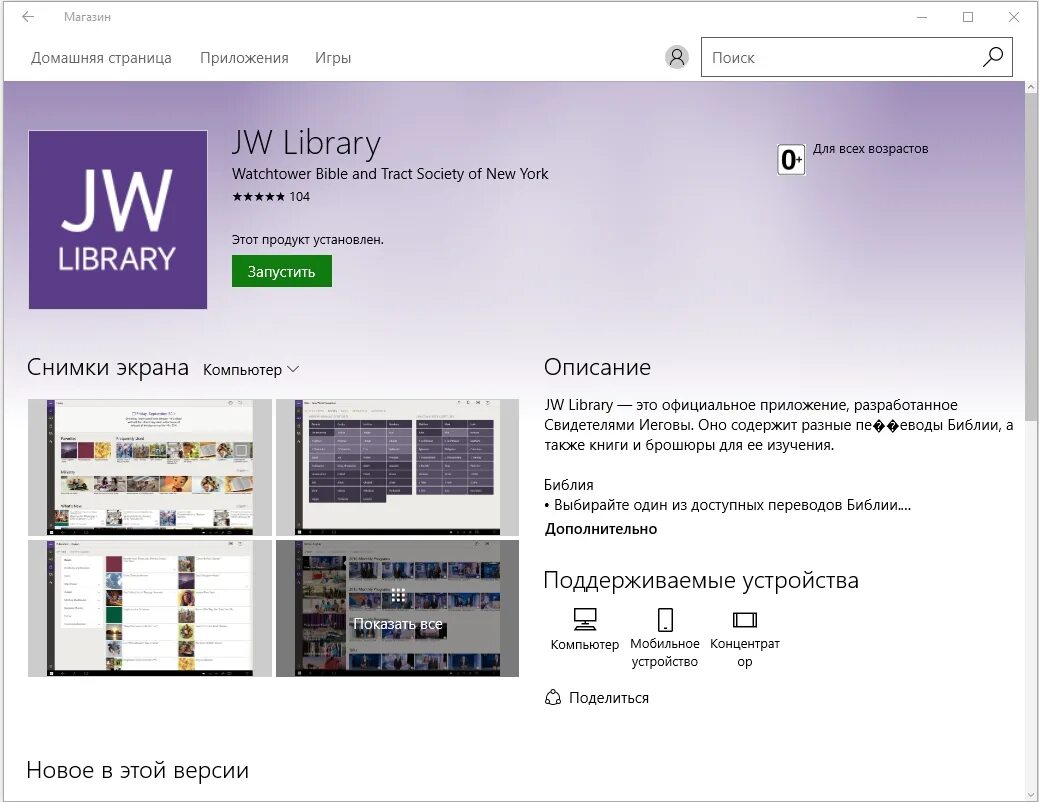Click the search magnifier icon

click(x=992, y=57)
